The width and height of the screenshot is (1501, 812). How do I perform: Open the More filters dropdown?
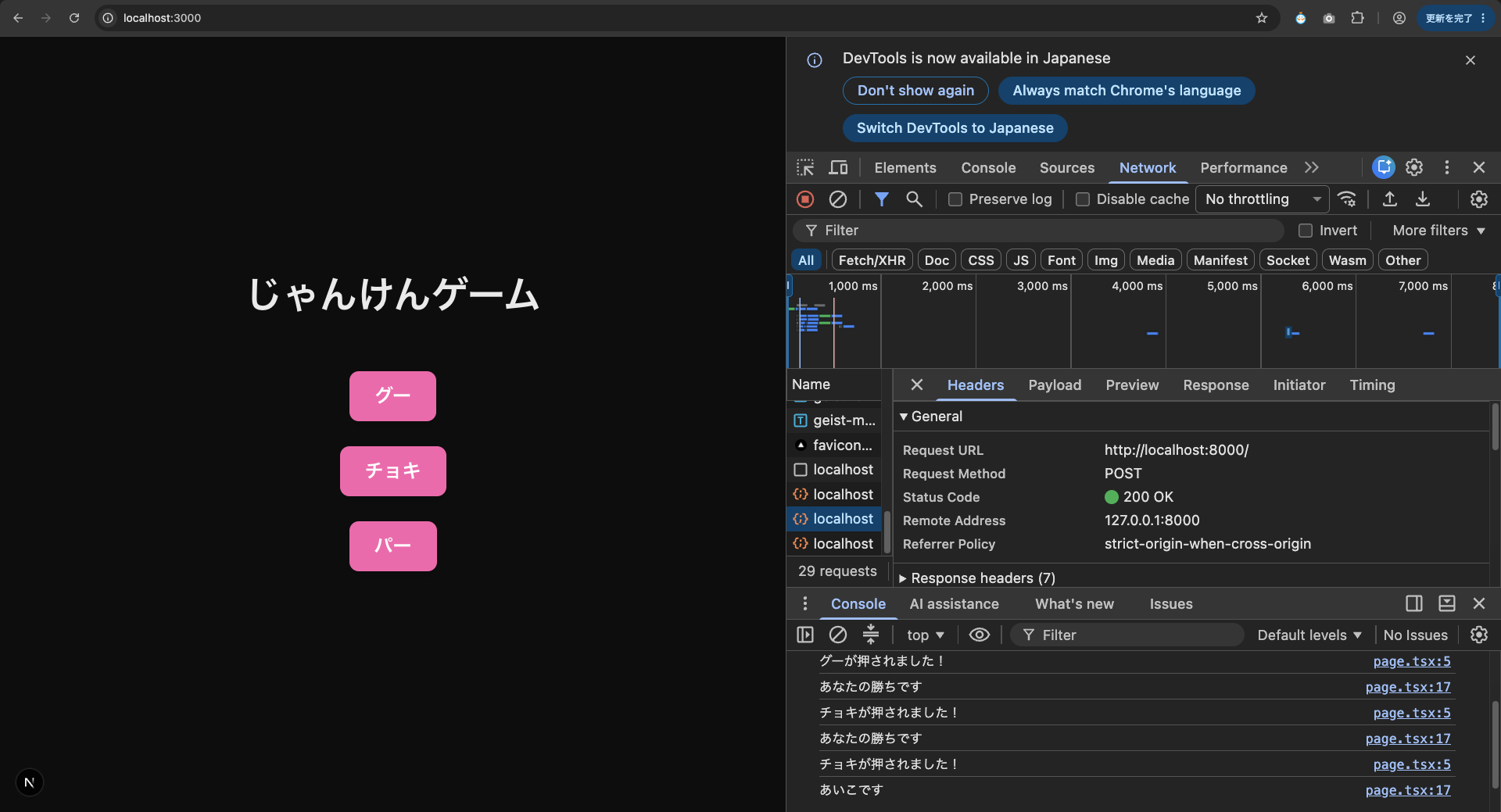tap(1438, 231)
